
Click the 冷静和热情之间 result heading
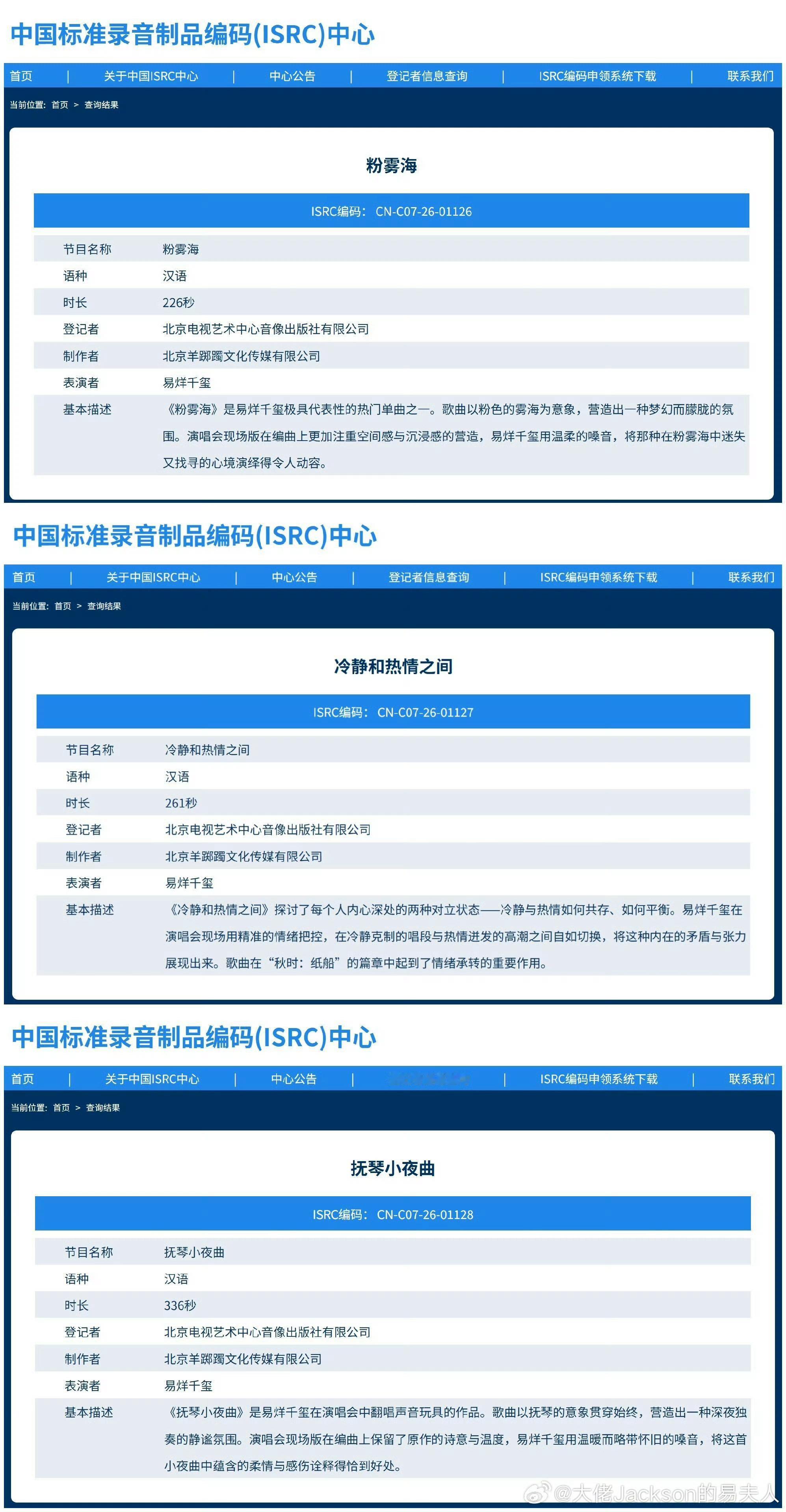(393, 667)
